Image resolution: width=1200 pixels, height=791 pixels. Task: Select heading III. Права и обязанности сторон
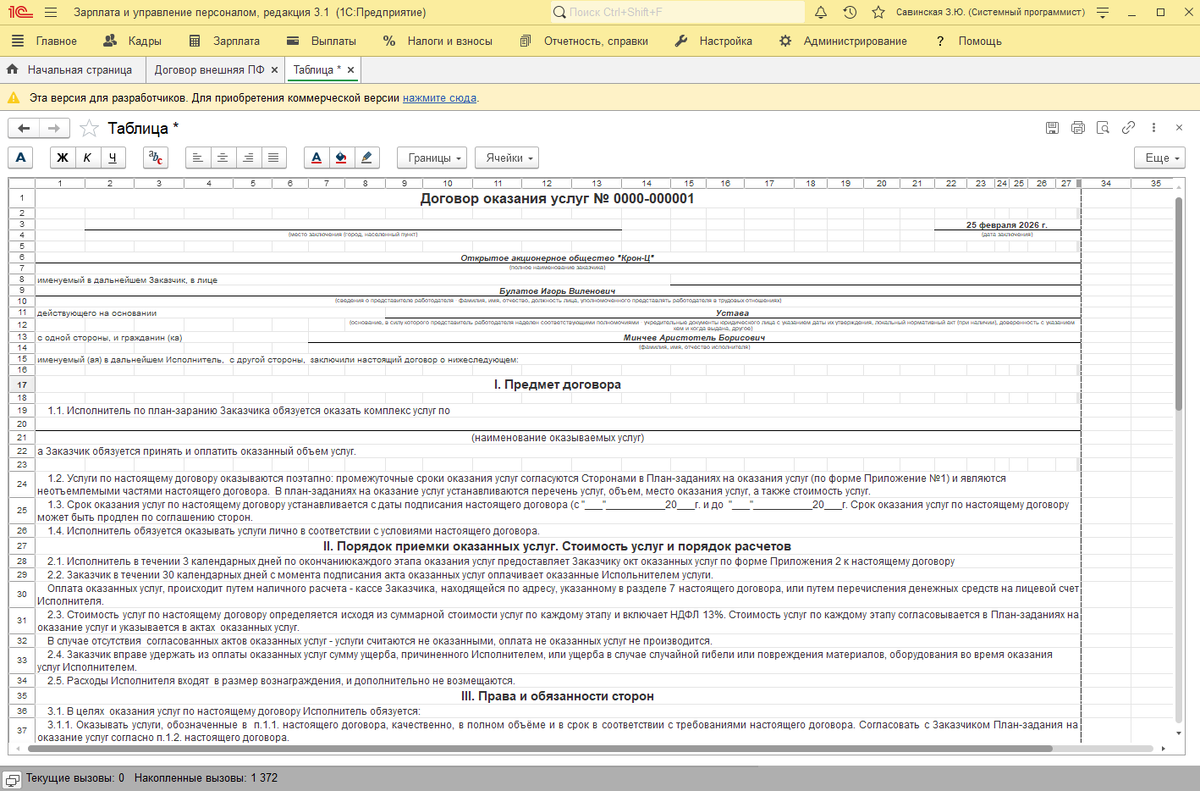(557, 696)
